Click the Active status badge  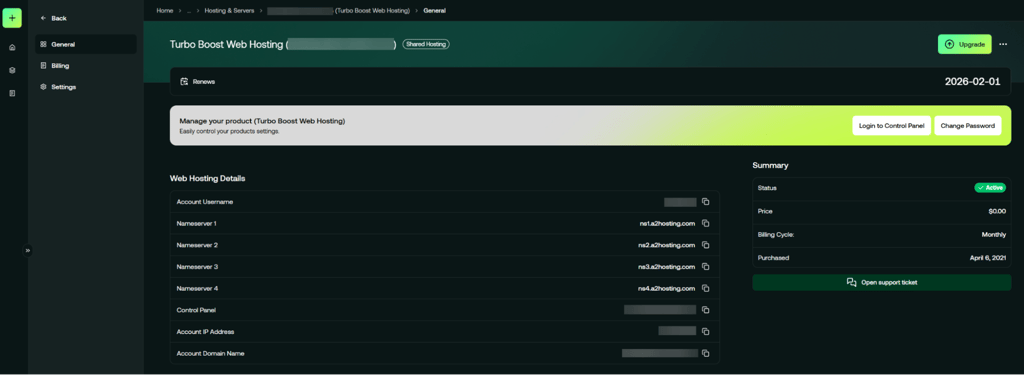990,188
